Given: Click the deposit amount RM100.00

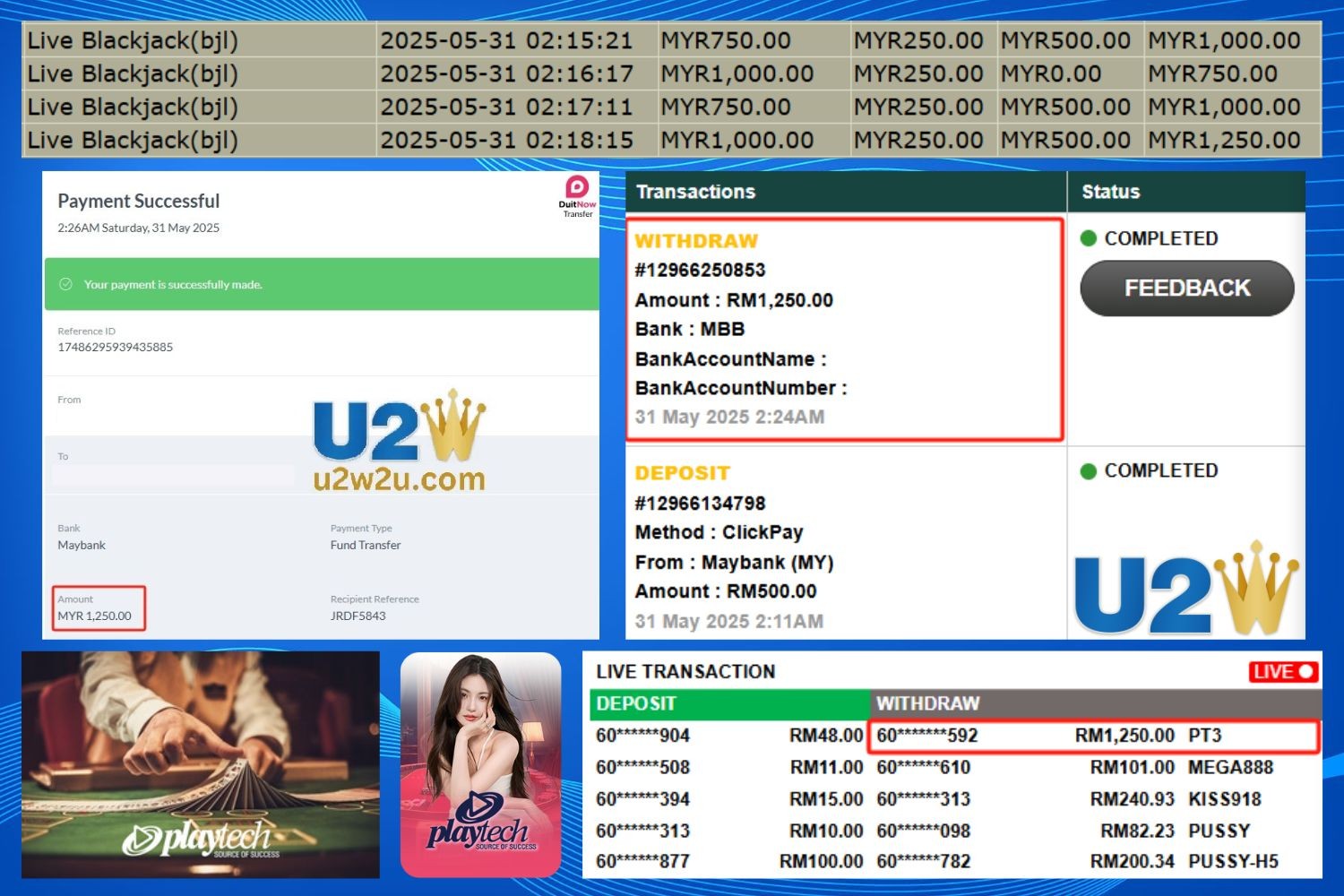Looking at the screenshot, I should tap(821, 861).
